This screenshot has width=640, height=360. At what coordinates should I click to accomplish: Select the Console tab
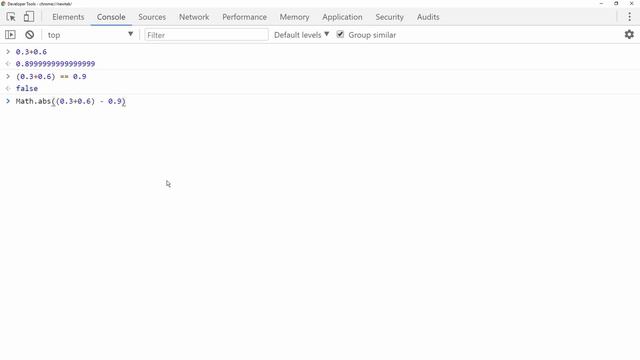[111, 17]
